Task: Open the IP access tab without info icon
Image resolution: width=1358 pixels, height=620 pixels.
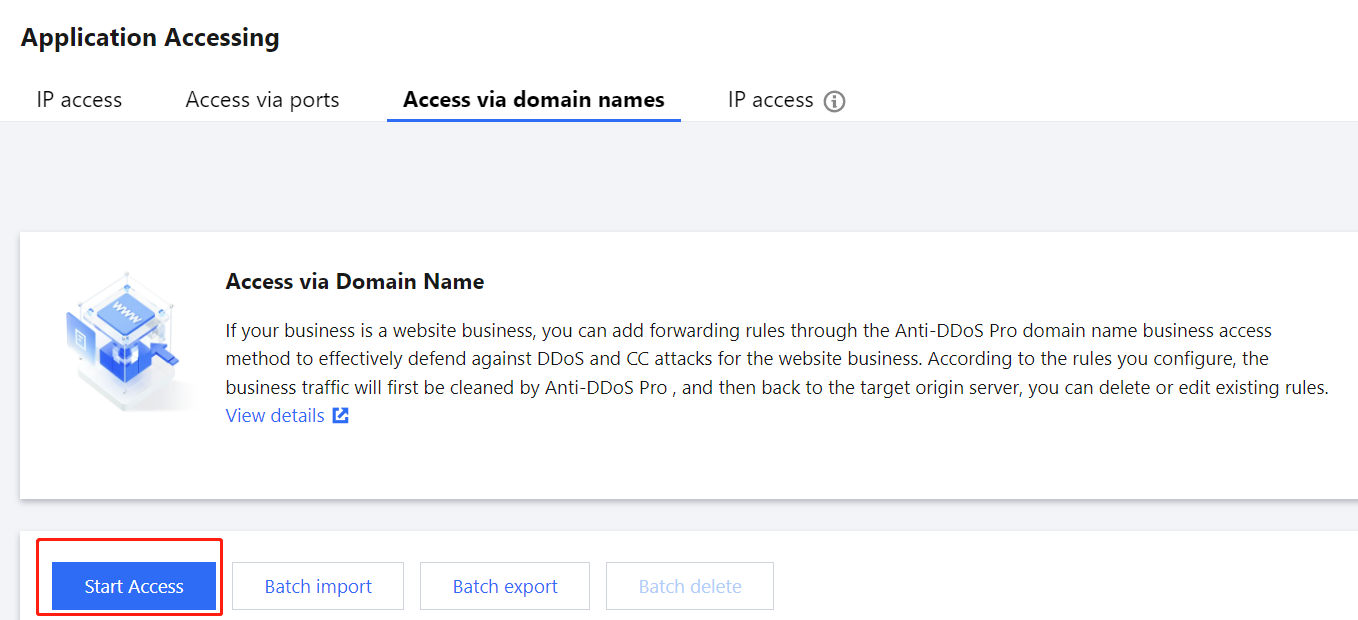Action: pyautogui.click(x=79, y=100)
